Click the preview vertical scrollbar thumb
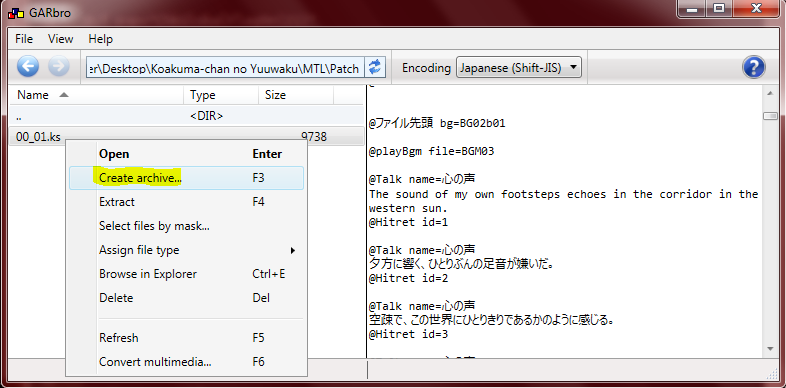This screenshot has height=388, width=786. (770, 116)
